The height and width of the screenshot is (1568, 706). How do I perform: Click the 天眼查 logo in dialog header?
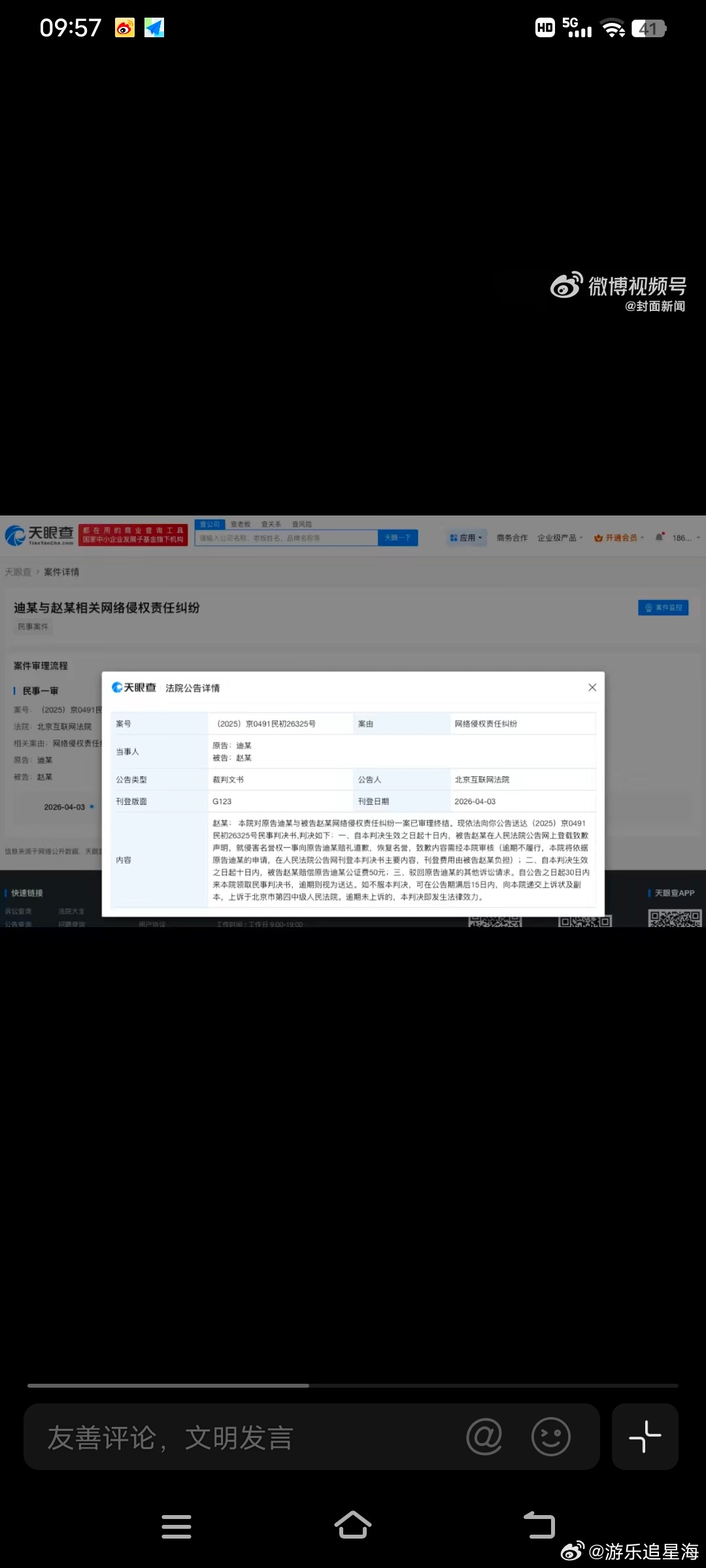(134, 687)
